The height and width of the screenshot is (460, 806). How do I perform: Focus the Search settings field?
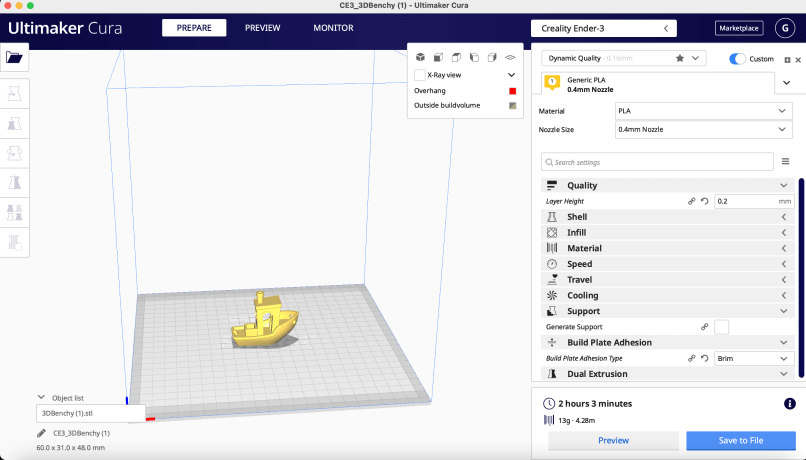point(657,162)
